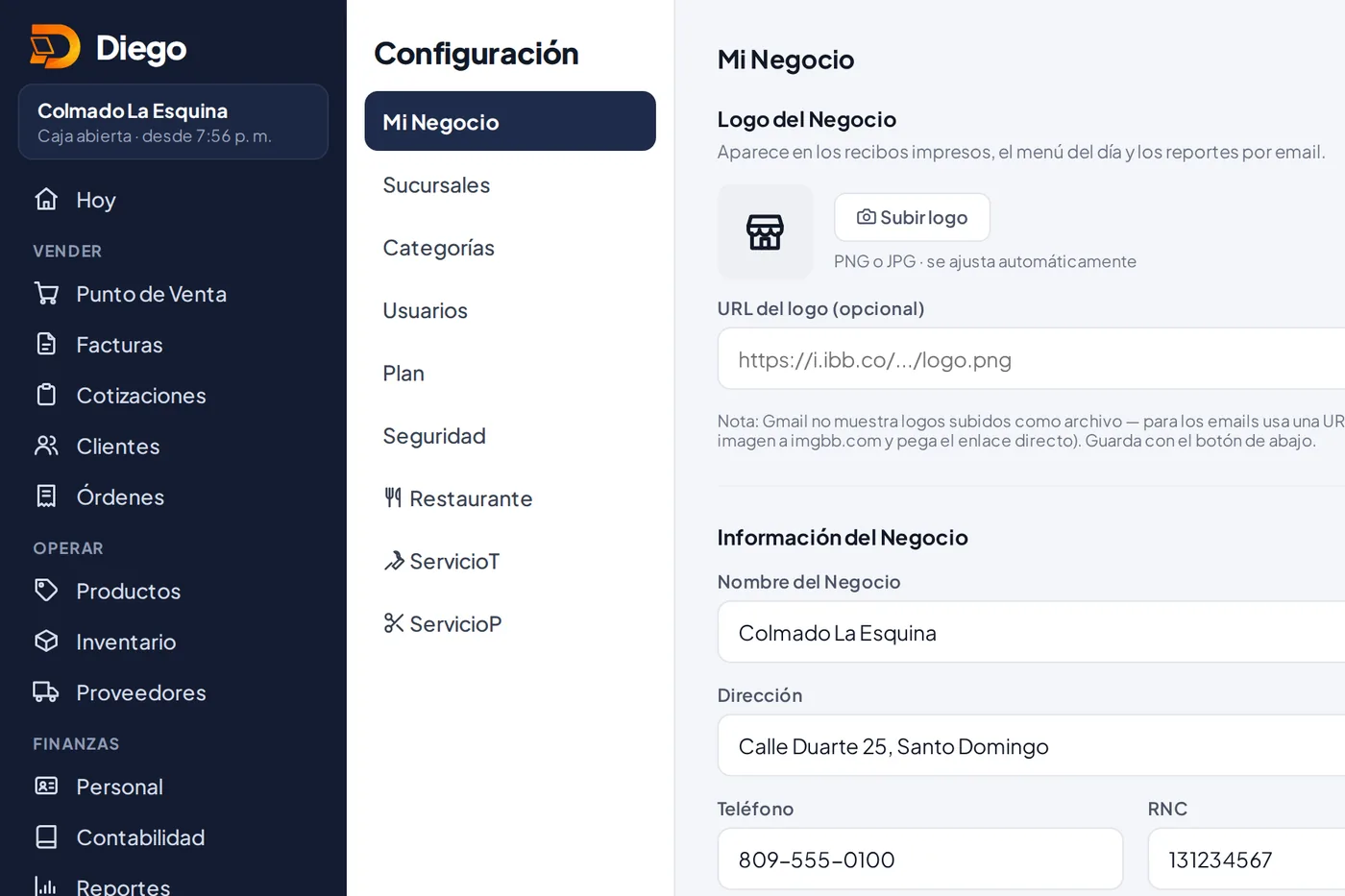Viewport: 1345px width, 896px height.
Task: Click the clipboard icon beside Cotizaciones
Action: 46,395
